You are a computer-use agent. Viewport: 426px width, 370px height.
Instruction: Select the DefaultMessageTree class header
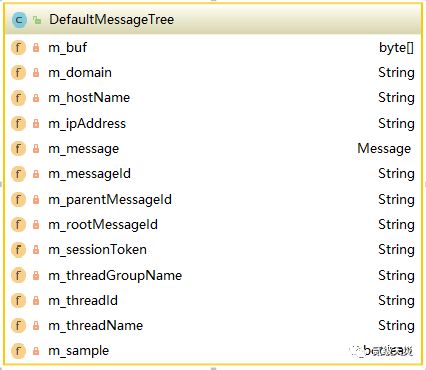pos(213,20)
